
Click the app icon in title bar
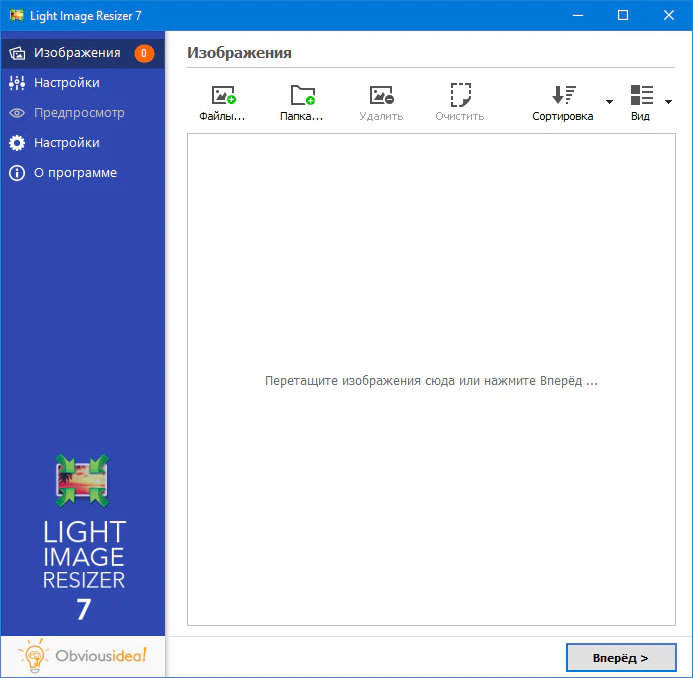click(17, 15)
